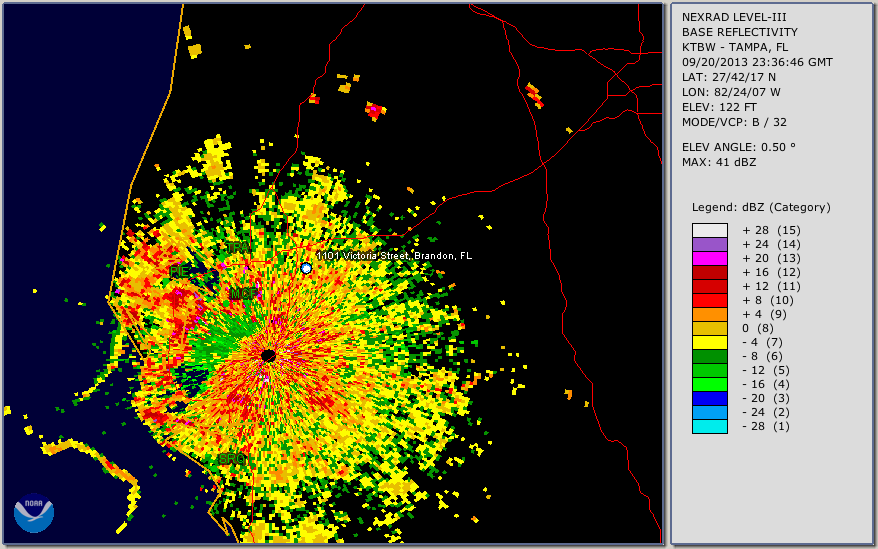The image size is (878, 549).
Task: Click the magenta +20 dBZ legend color
Action: click(709, 258)
